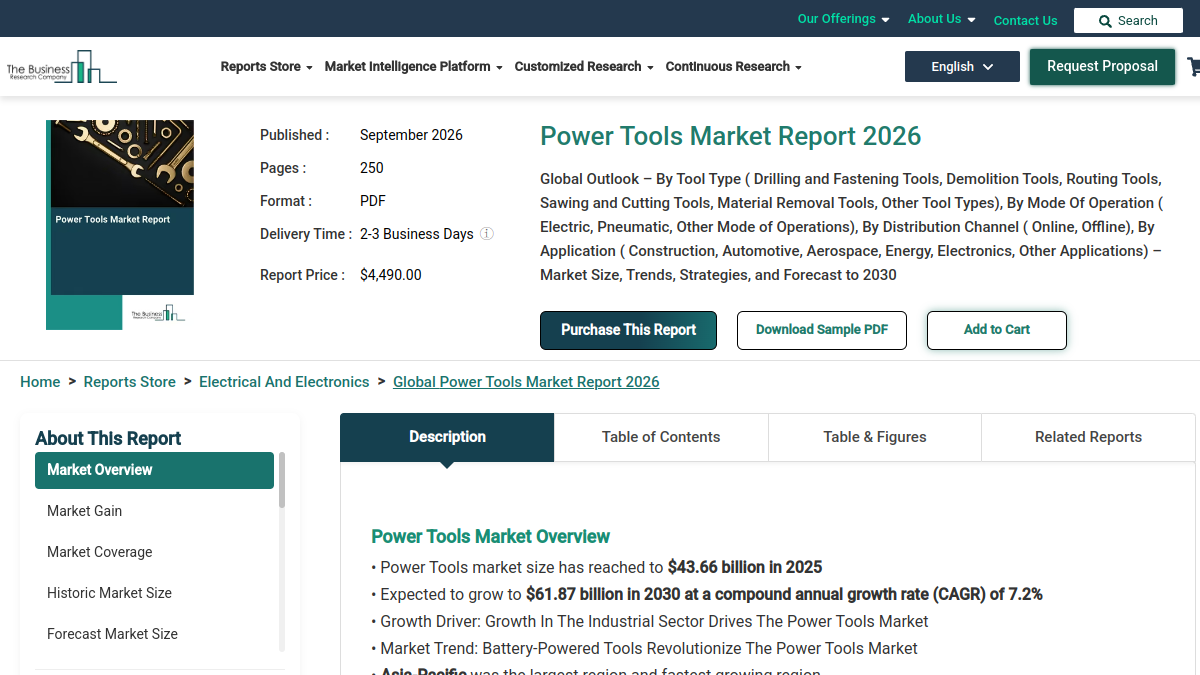Viewport: 1200px width, 675px height.
Task: Expand Customized Research menu
Action: tap(584, 67)
